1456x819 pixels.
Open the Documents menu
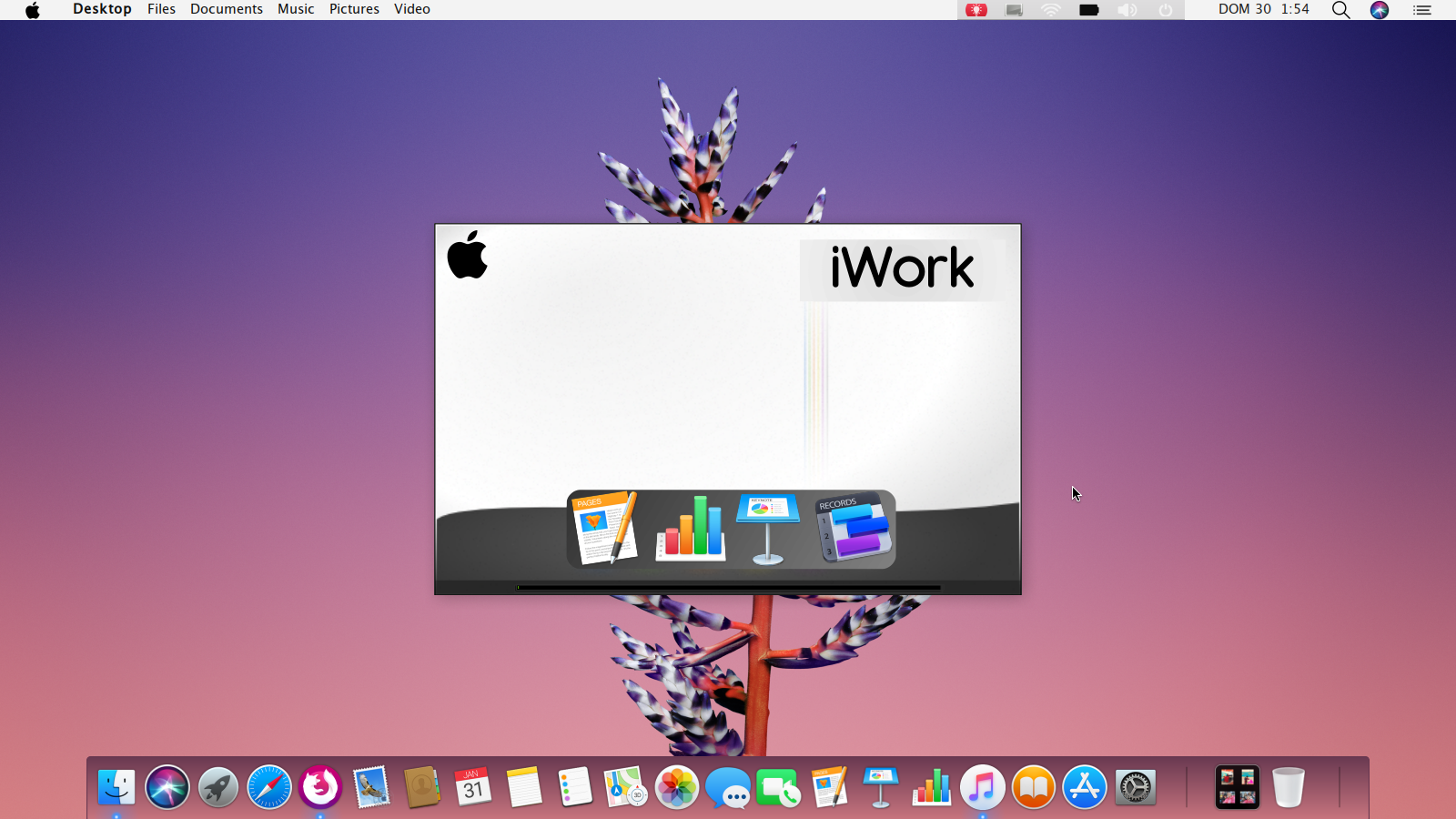pos(227,9)
